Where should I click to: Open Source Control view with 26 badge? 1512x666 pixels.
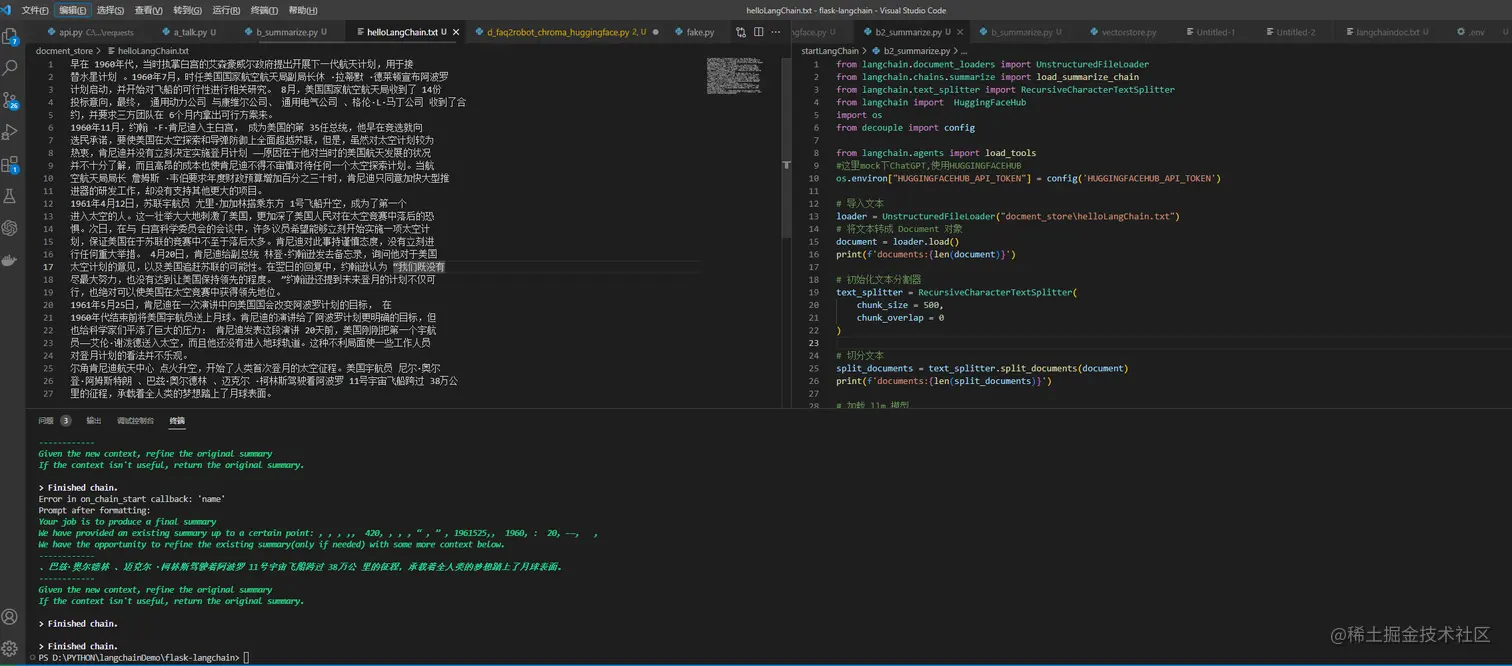point(11,100)
